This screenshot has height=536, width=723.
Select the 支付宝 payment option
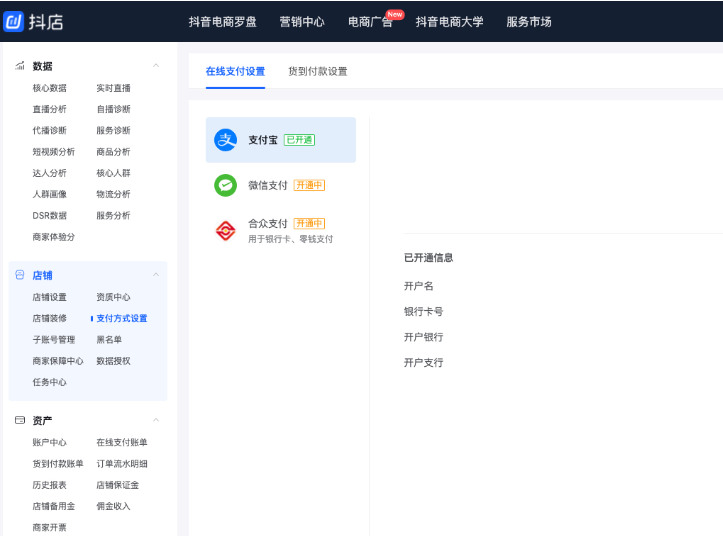coord(281,140)
